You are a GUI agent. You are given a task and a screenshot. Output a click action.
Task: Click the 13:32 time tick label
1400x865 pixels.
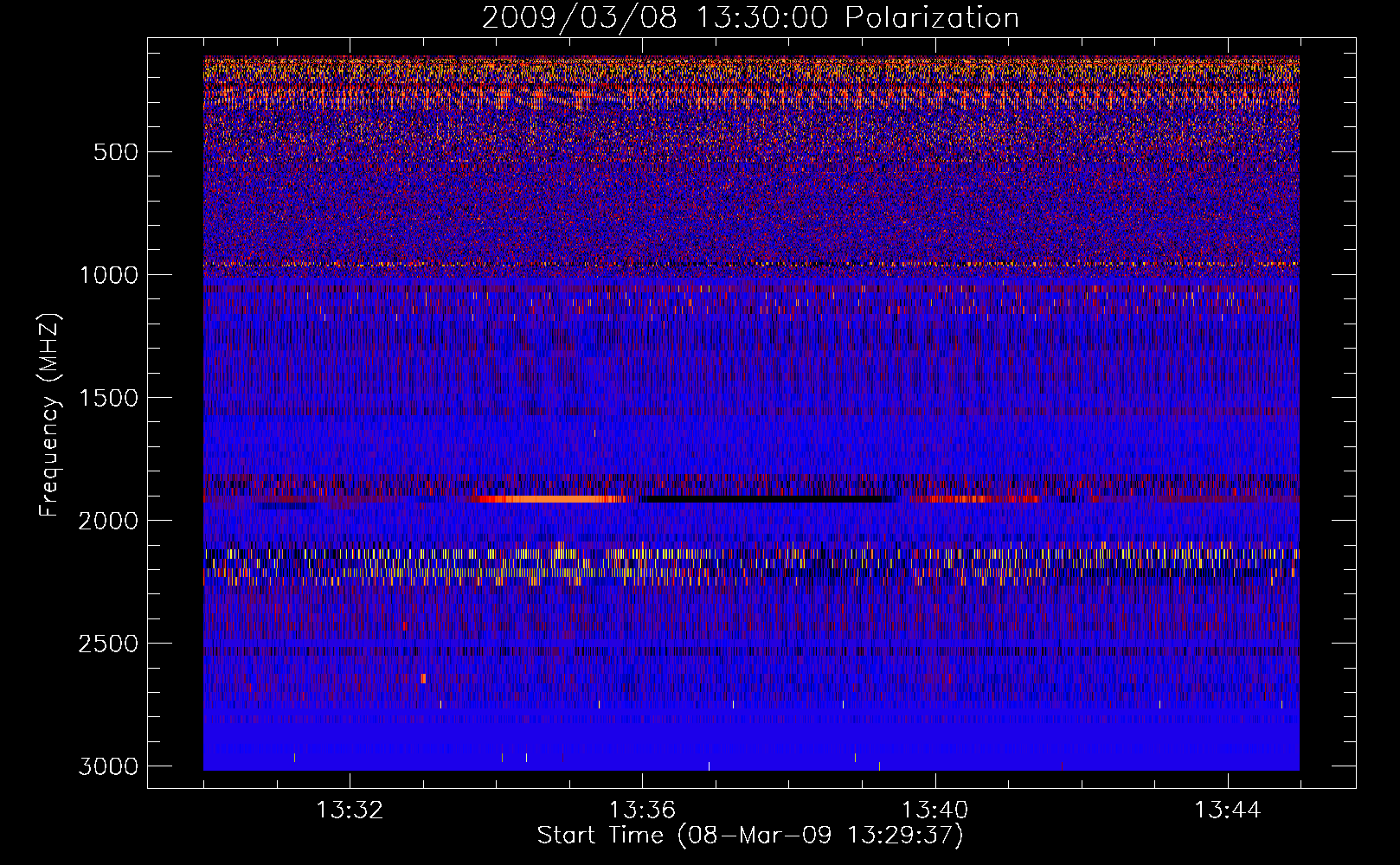click(x=350, y=811)
